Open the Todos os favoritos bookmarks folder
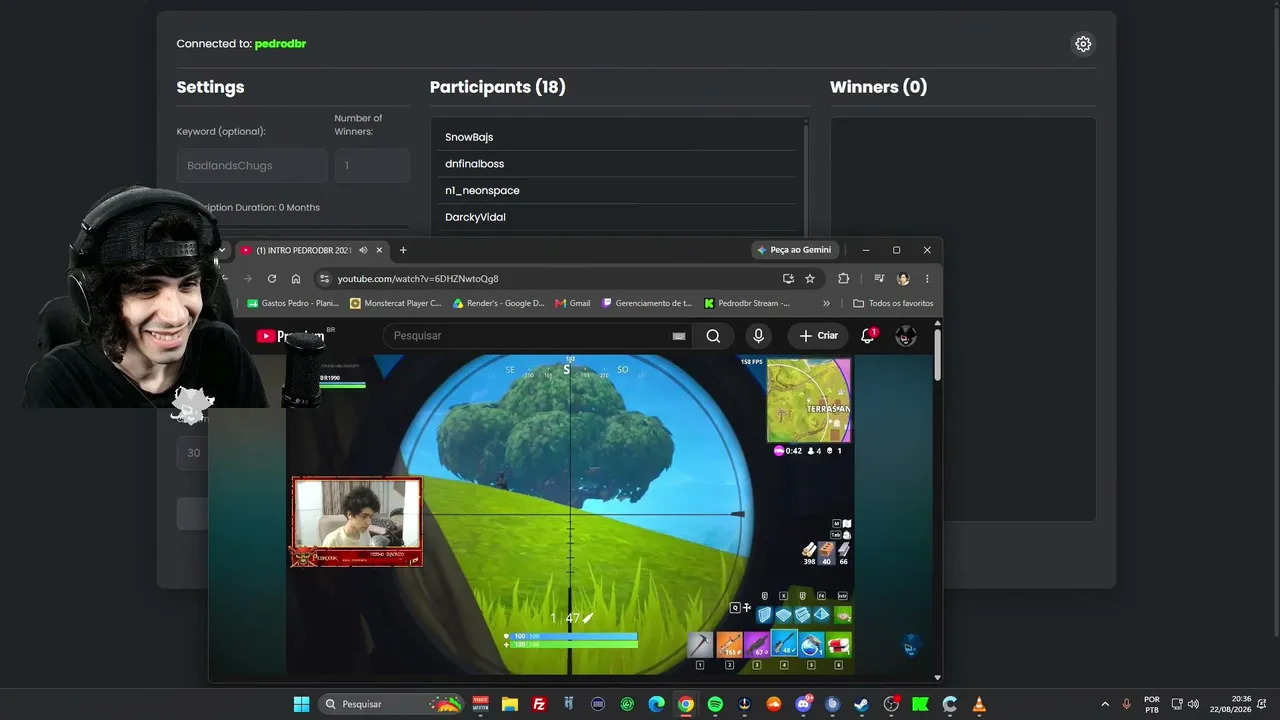The width and height of the screenshot is (1280, 720). pyautogui.click(x=893, y=303)
